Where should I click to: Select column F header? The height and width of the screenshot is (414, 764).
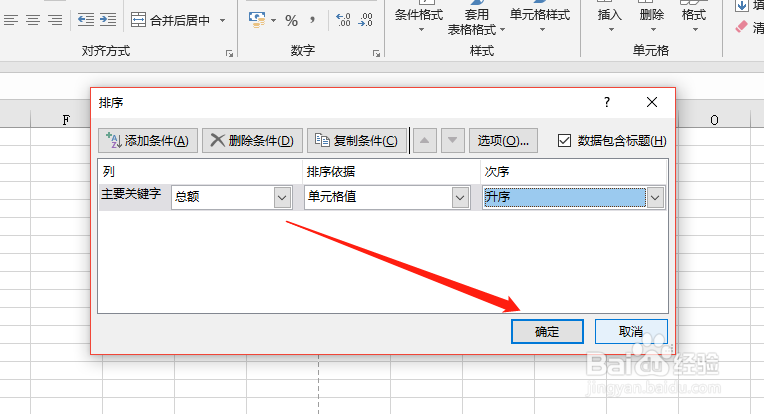point(66,120)
